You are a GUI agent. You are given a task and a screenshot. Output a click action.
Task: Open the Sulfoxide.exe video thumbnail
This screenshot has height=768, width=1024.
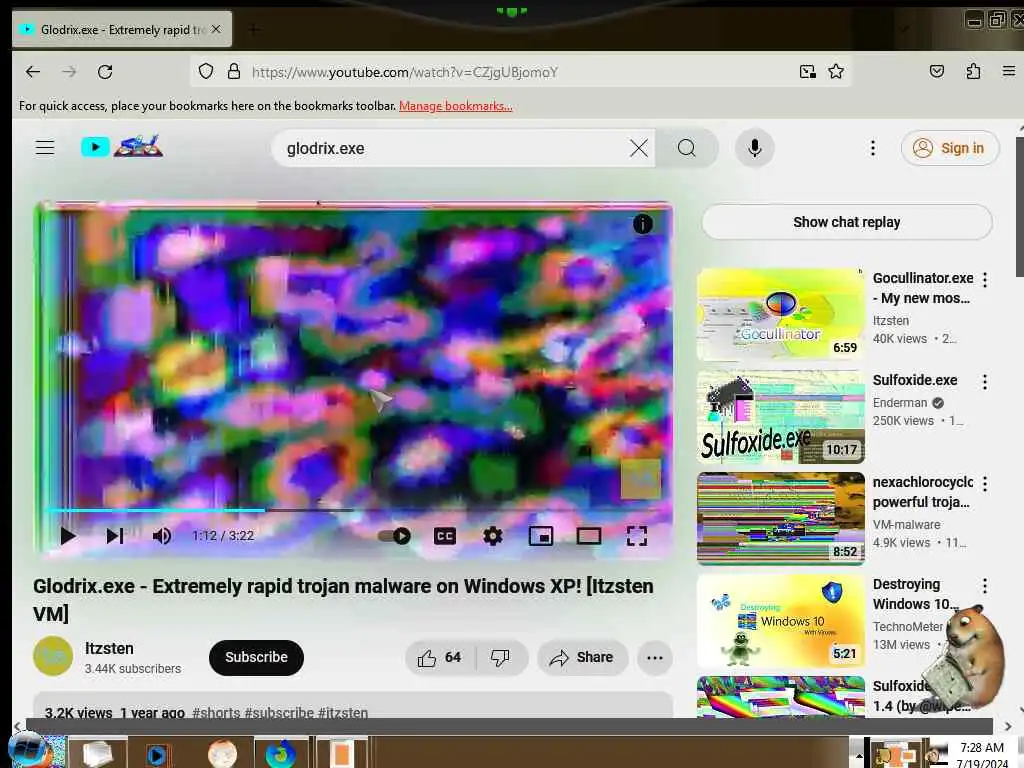[780, 417]
